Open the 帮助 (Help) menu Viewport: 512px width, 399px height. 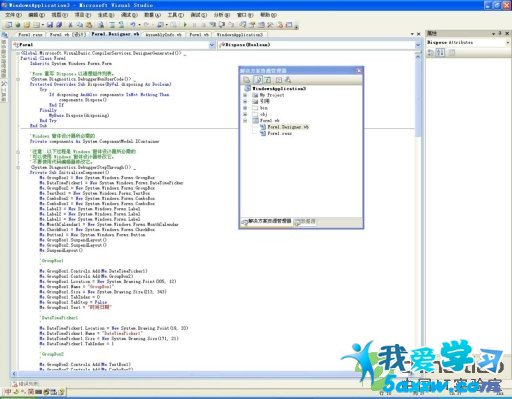coord(268,15)
